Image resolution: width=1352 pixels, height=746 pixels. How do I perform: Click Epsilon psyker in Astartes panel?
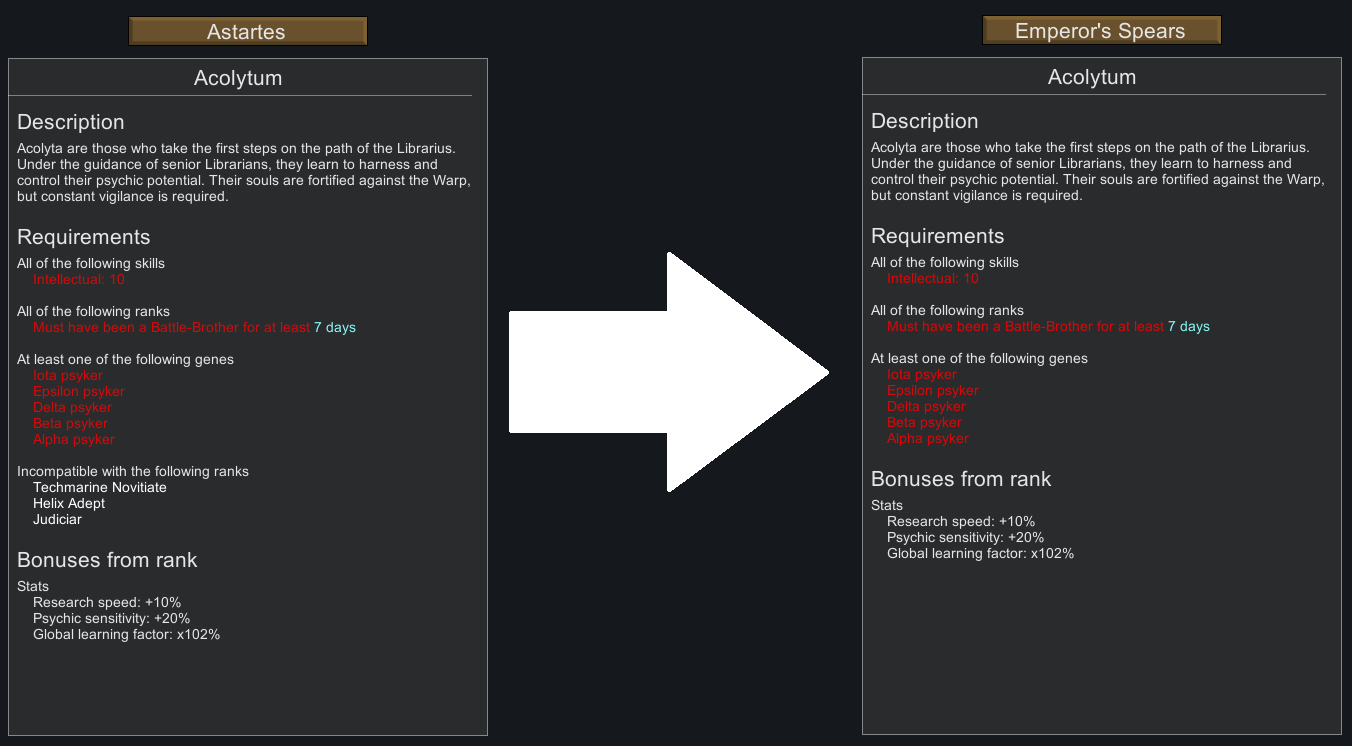pos(79,392)
